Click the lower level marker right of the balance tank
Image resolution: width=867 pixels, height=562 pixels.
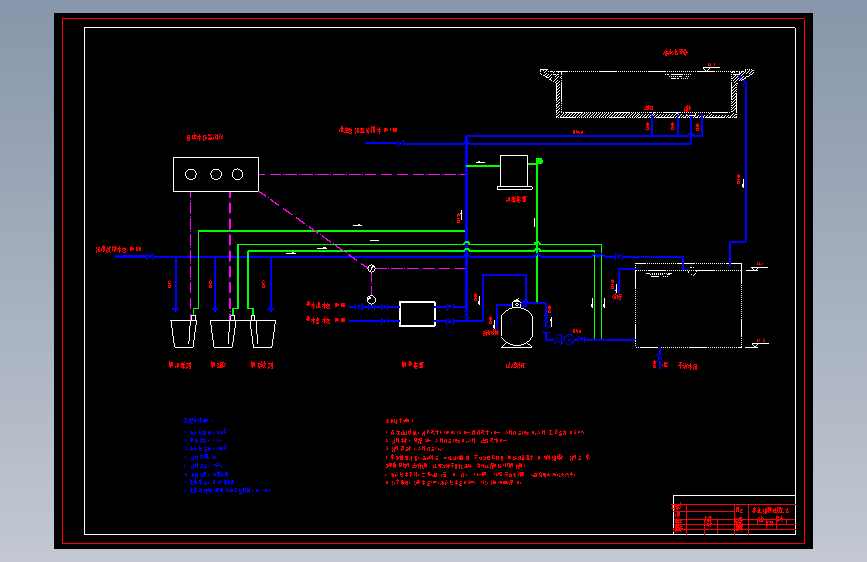point(758,344)
